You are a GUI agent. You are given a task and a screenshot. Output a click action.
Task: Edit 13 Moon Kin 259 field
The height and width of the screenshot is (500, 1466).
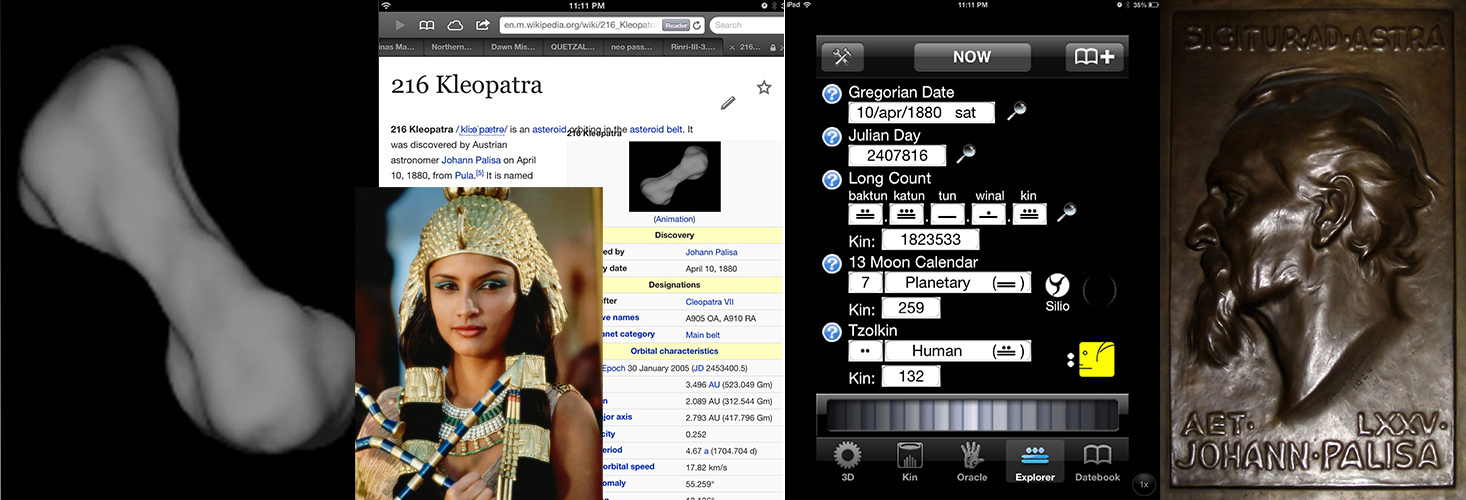click(911, 308)
